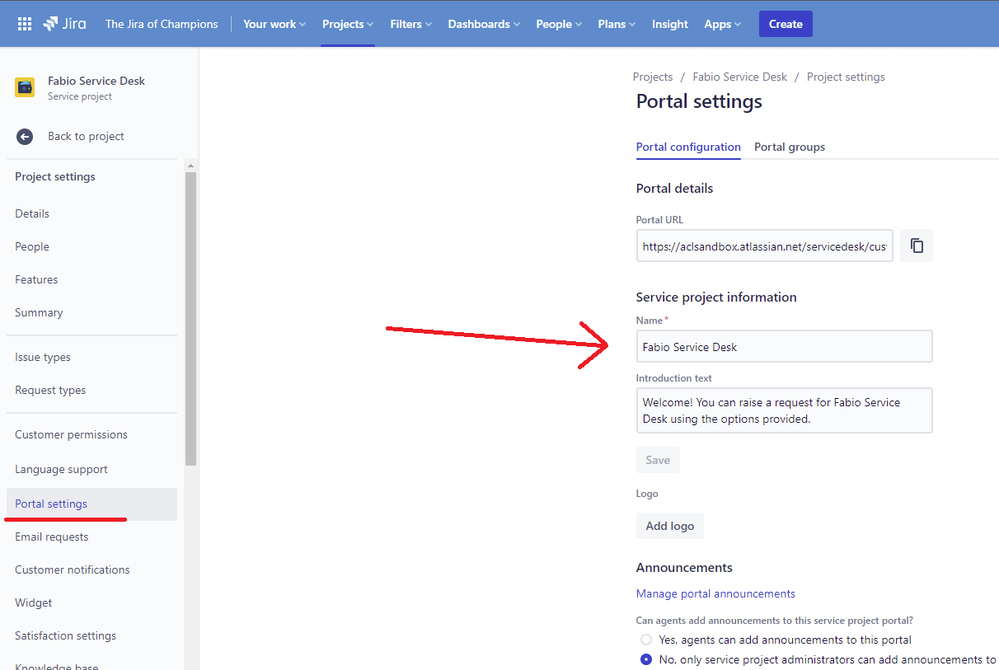The image size is (999, 670).
Task: Select 'No, only service project administrators' radio
Action: point(646,659)
